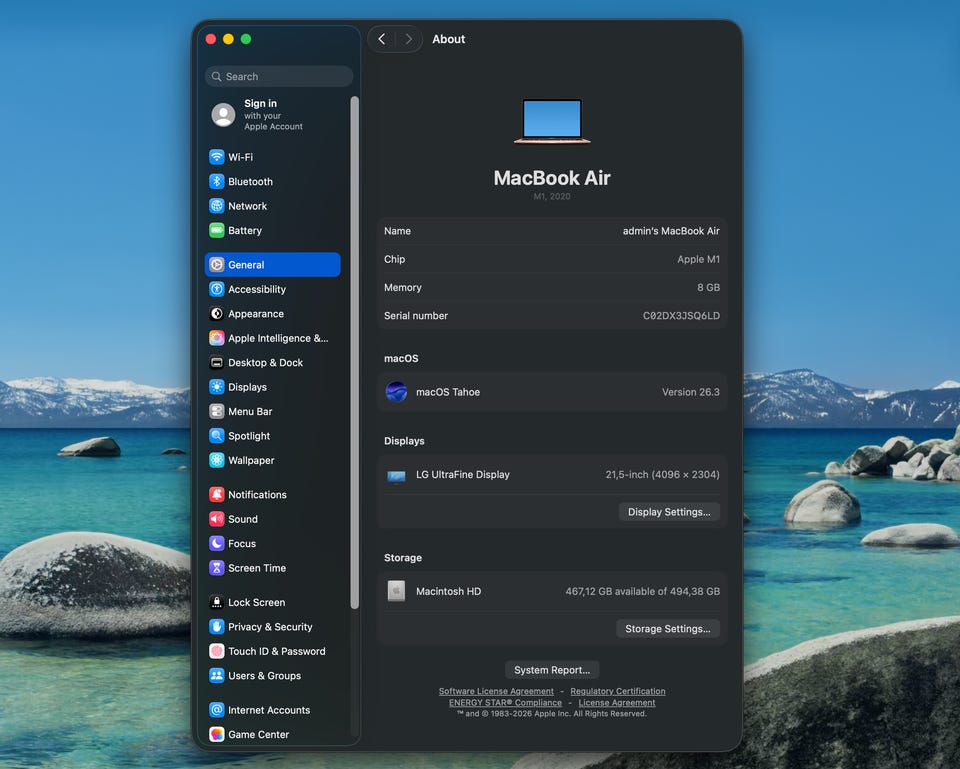
Task: Select the Menu Bar icon
Action: point(217,411)
